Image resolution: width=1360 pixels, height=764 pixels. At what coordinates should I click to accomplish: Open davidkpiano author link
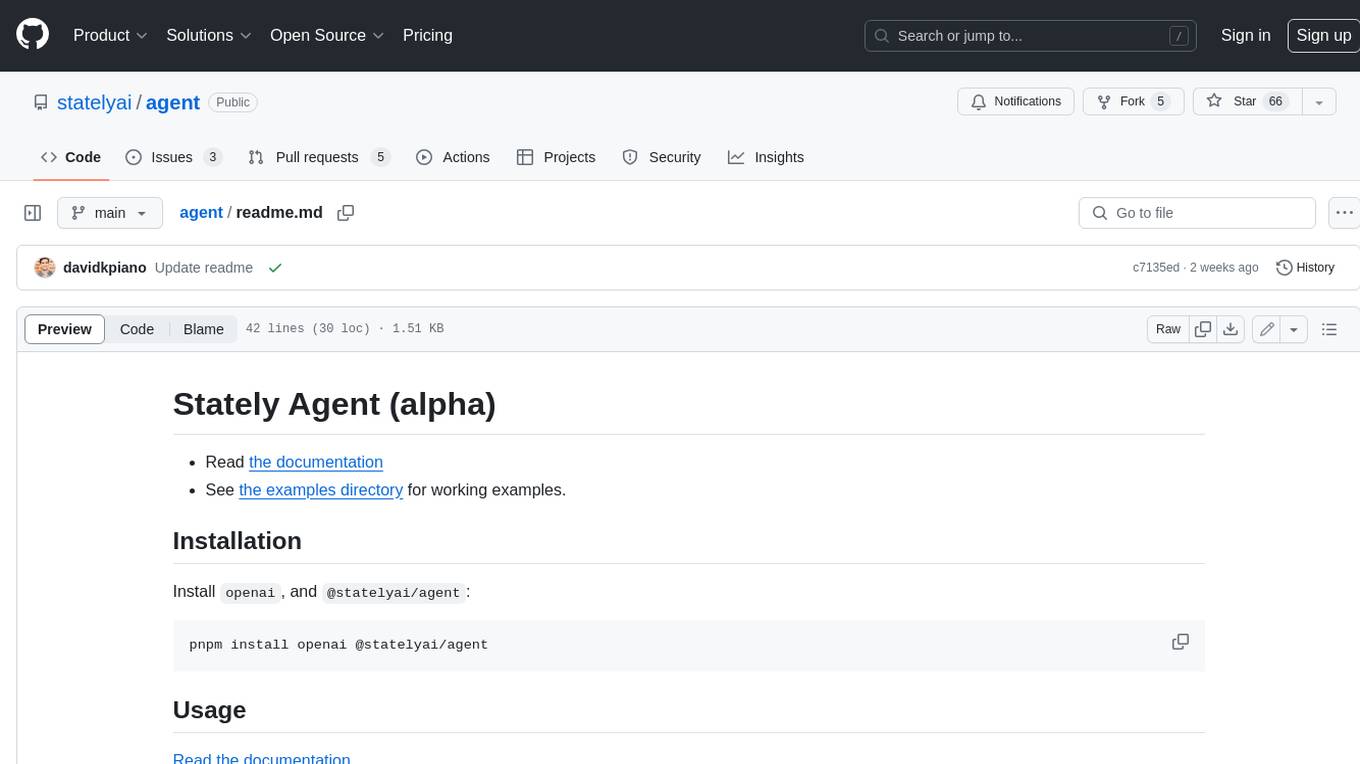click(105, 268)
